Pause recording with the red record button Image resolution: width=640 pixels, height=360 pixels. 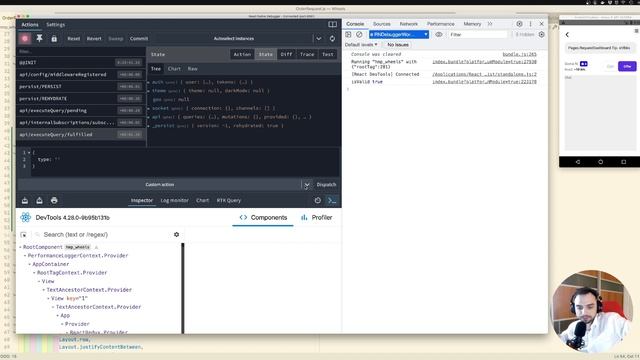(25, 38)
